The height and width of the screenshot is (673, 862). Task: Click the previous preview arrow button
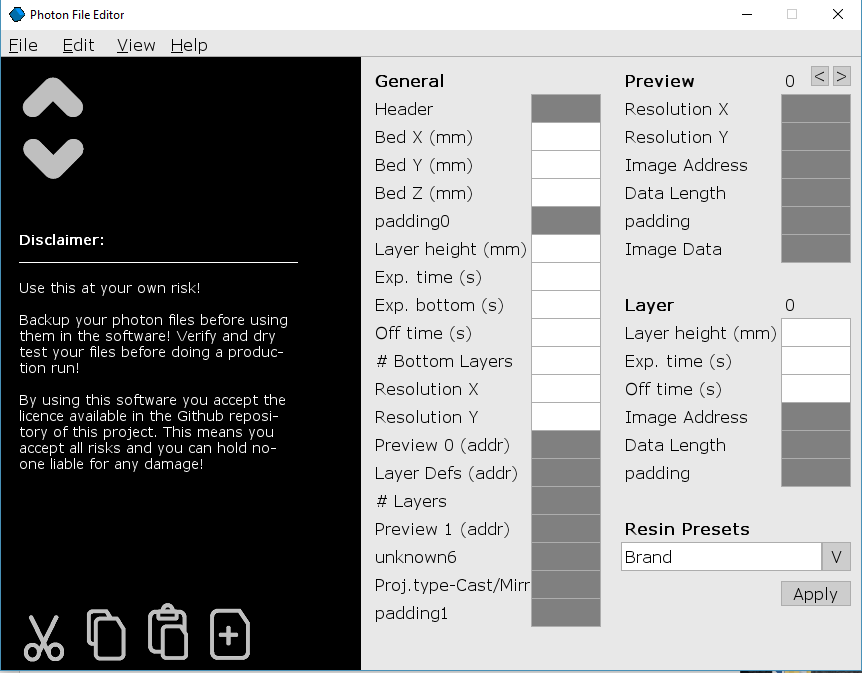(x=817, y=76)
